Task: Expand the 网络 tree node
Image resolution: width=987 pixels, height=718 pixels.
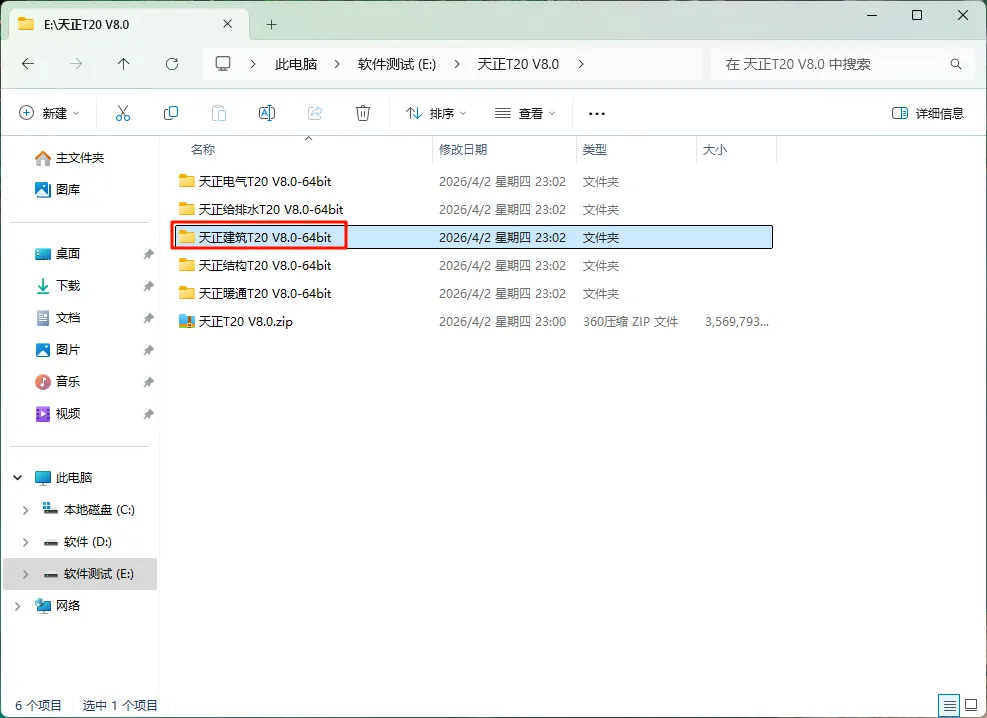Action: (18, 606)
